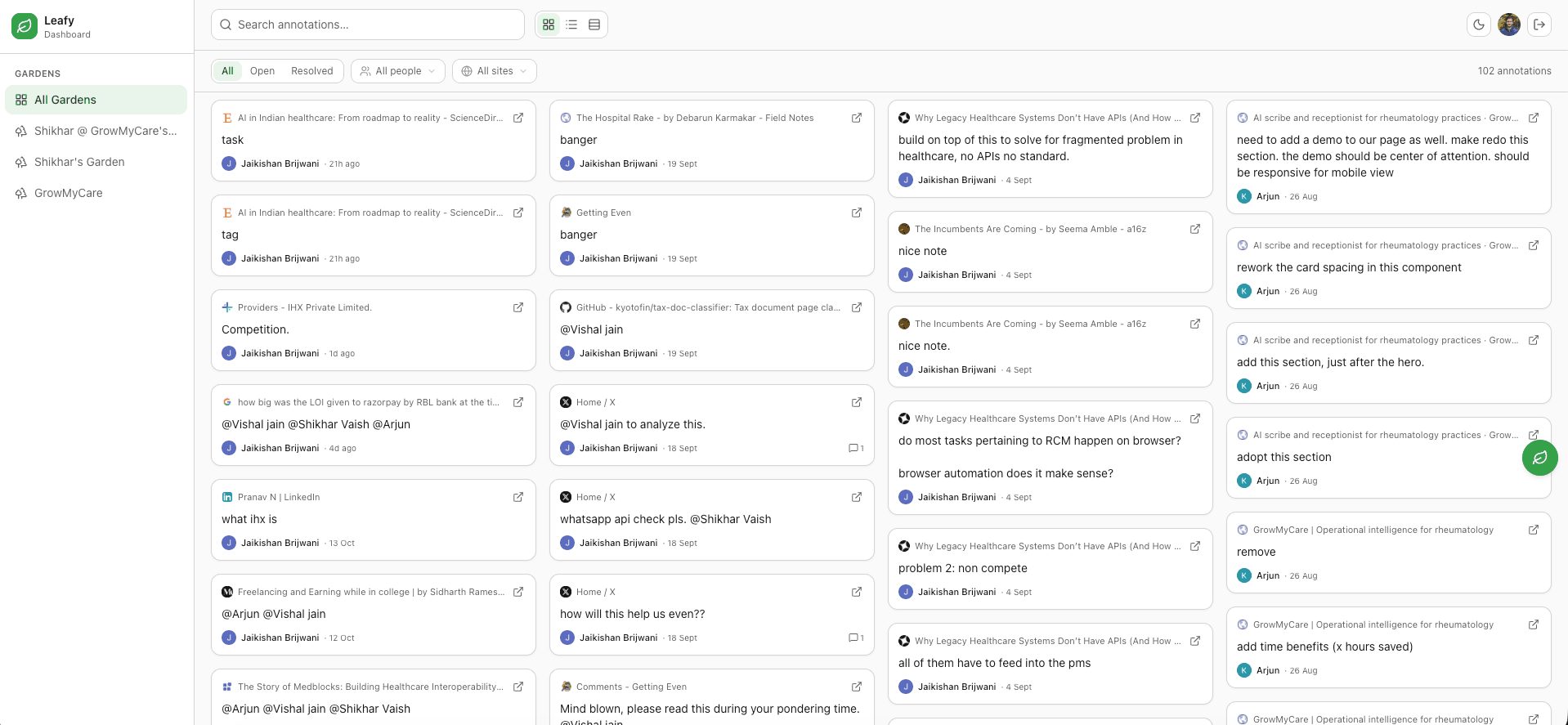Image resolution: width=1568 pixels, height=725 pixels.
Task: Open external link on 'all of them have to feed' card
Action: point(1195,641)
